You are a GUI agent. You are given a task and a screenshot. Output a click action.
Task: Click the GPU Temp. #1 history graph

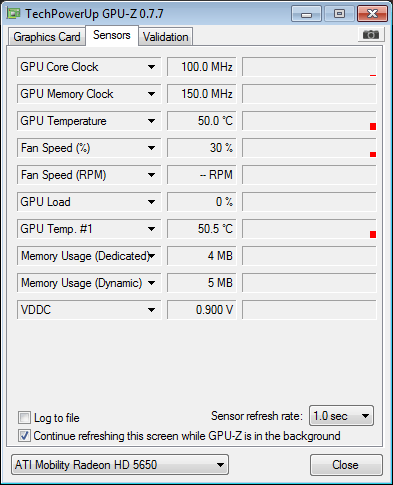pyautogui.click(x=309, y=229)
